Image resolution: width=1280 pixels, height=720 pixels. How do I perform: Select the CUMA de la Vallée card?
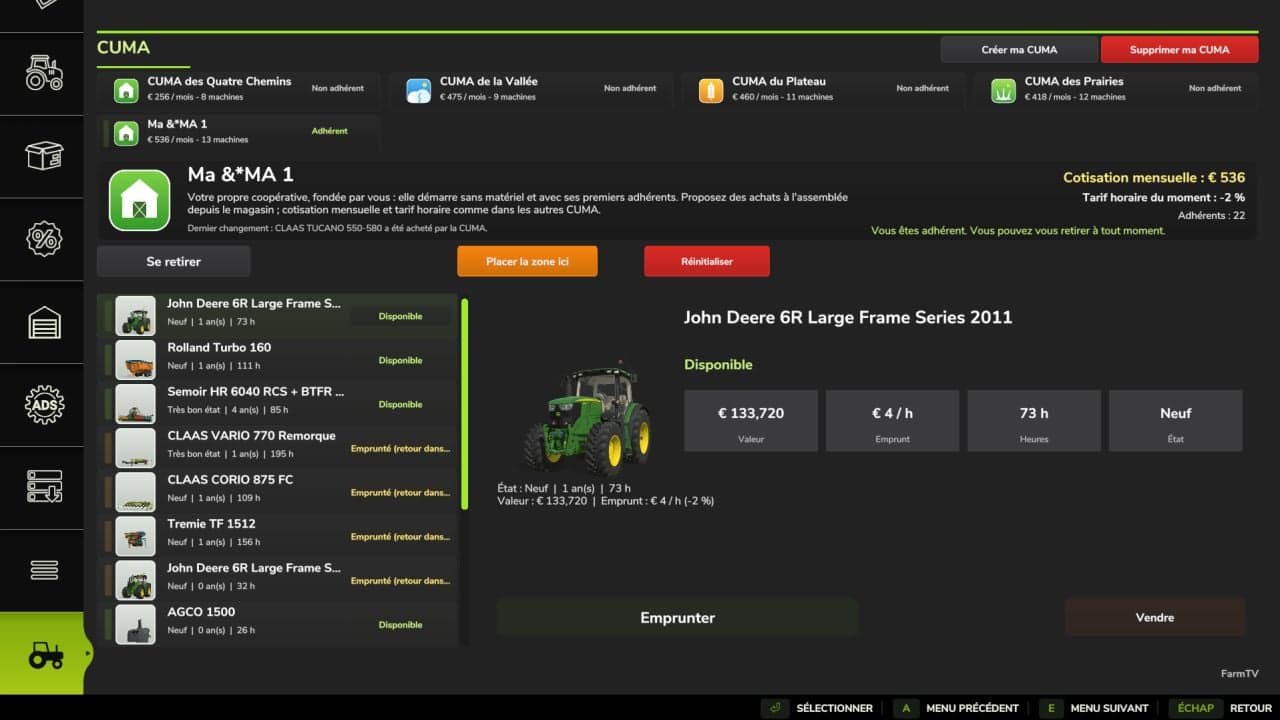click(x=531, y=89)
